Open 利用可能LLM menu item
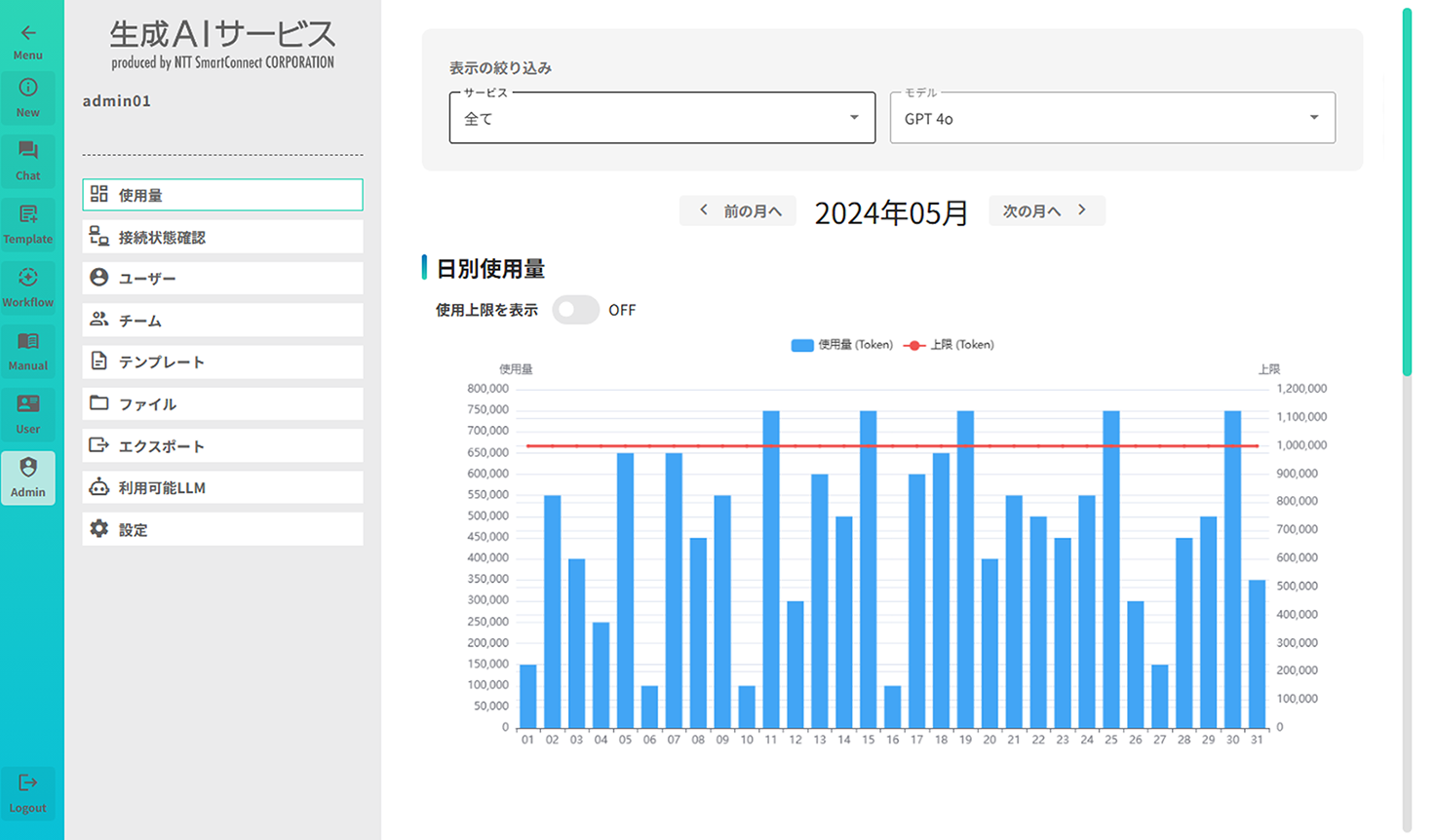The height and width of the screenshot is (840, 1436). pyautogui.click(x=222, y=487)
